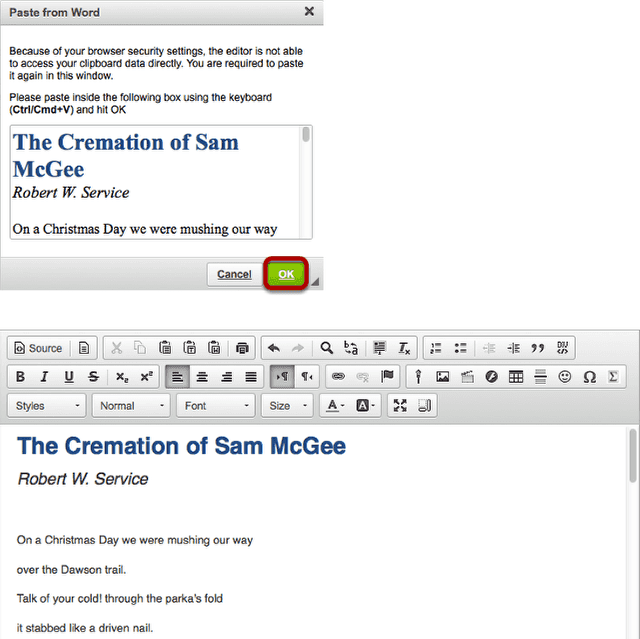This screenshot has height=639, width=640.
Task: Click the Image insert icon
Action: pos(442,377)
